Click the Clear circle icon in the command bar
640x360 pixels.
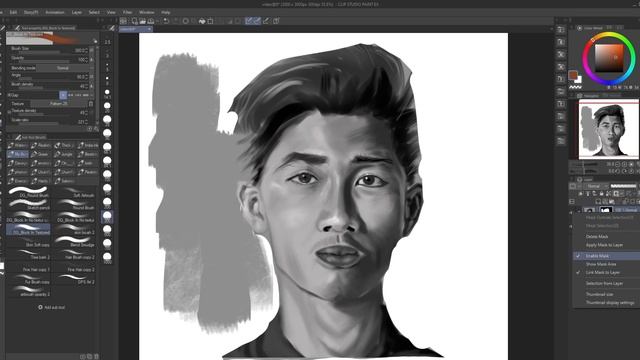186,21
